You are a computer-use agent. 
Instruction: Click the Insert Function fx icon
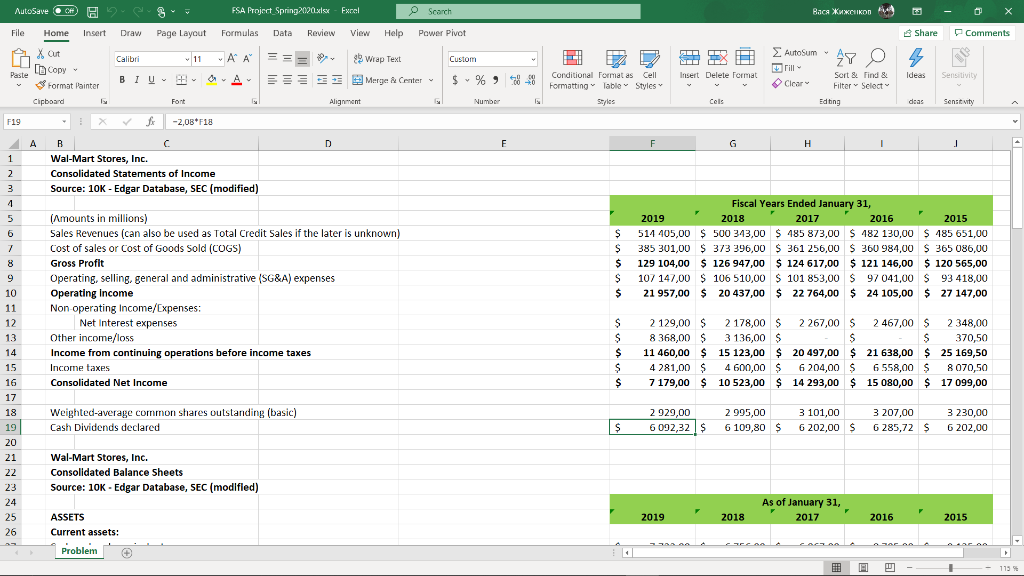pos(150,121)
